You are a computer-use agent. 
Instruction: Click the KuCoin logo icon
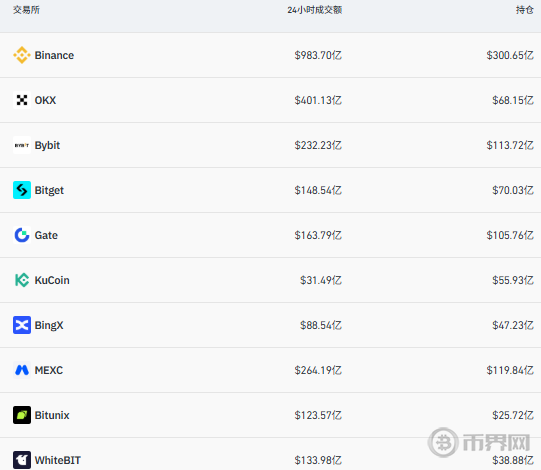22,280
